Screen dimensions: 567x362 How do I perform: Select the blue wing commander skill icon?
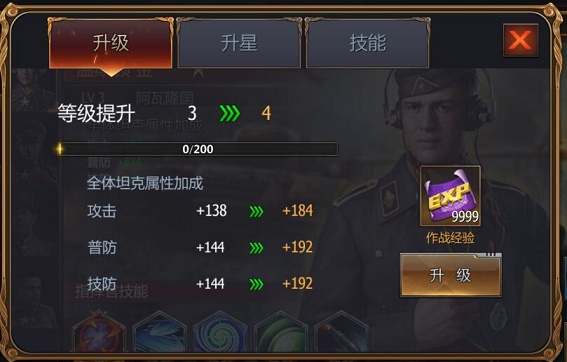click(159, 331)
